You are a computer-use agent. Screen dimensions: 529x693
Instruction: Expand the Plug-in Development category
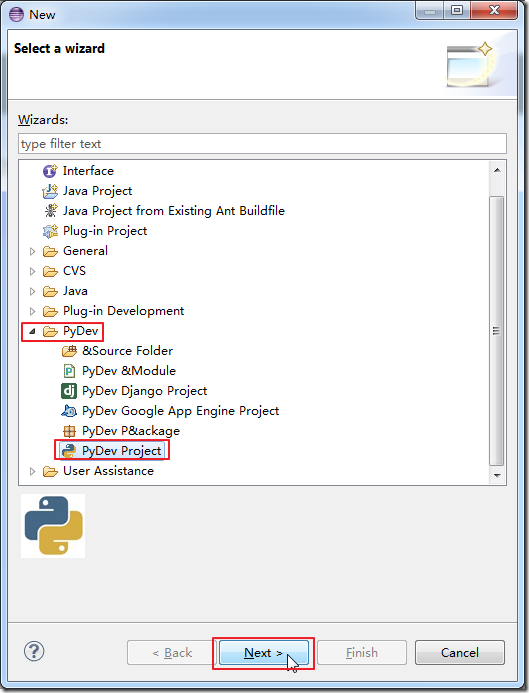[x=32, y=311]
